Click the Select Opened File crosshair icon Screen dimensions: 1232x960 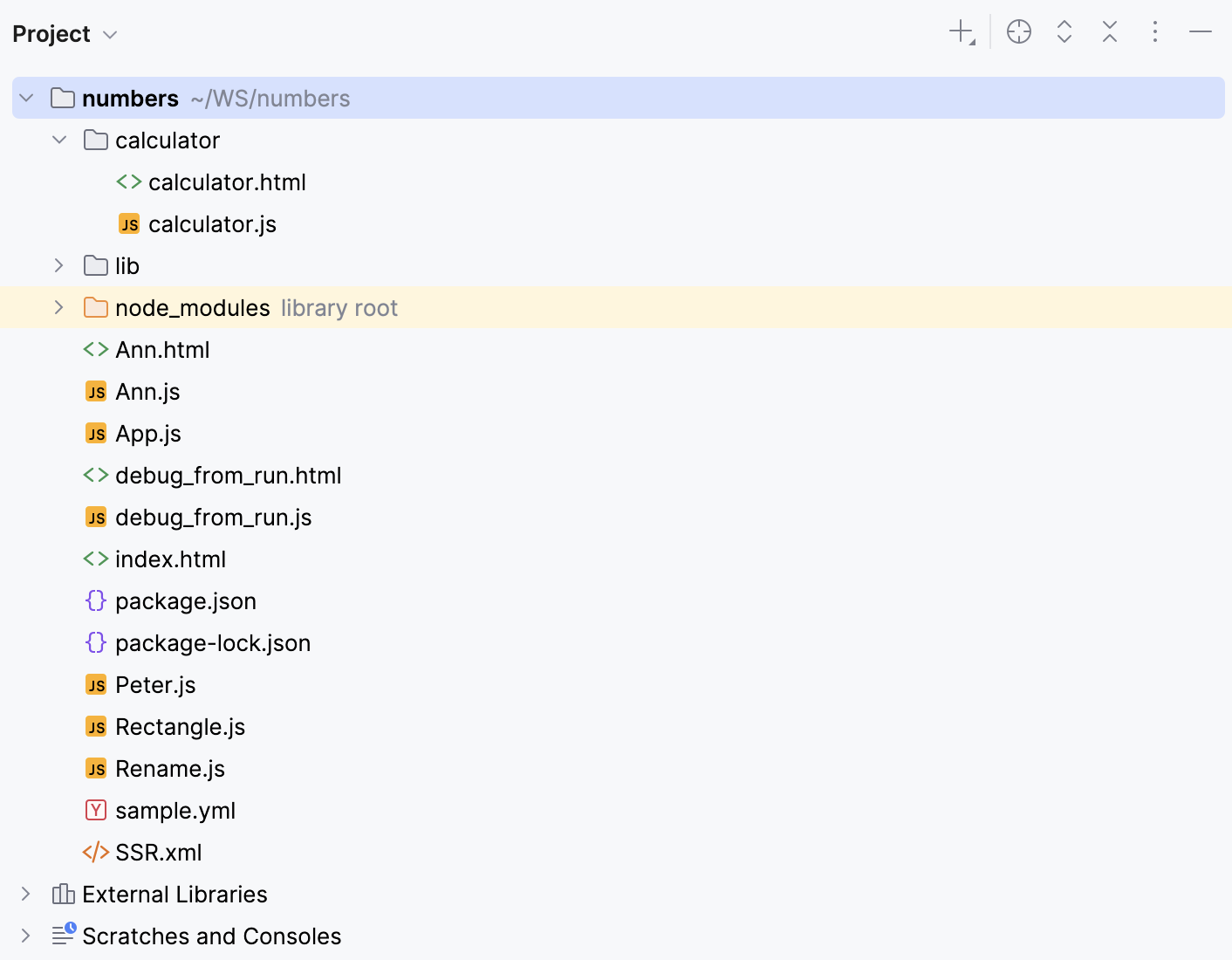coord(1018,31)
